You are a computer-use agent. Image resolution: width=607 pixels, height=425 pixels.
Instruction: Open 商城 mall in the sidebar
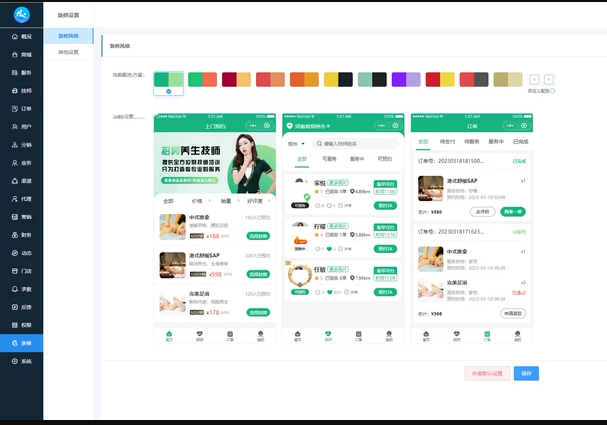(22, 55)
